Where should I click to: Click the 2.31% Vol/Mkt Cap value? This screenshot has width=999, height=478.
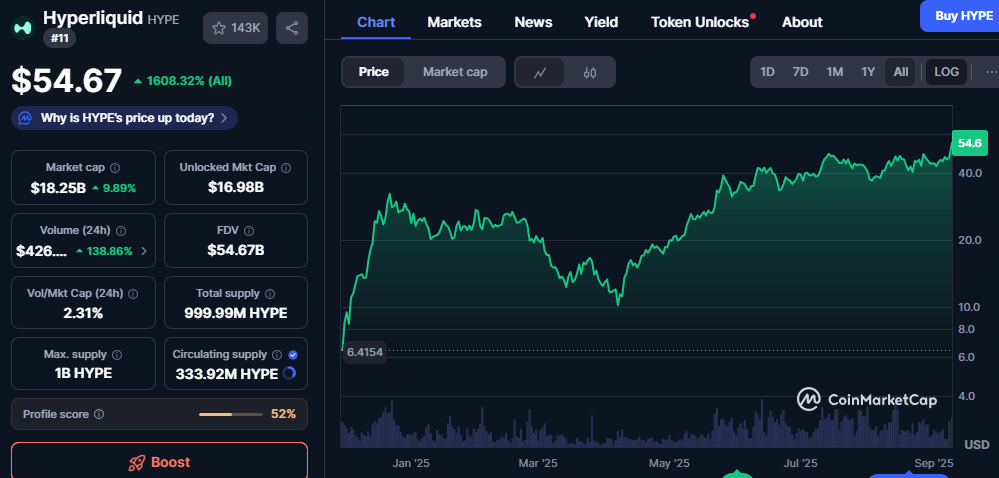click(x=83, y=313)
